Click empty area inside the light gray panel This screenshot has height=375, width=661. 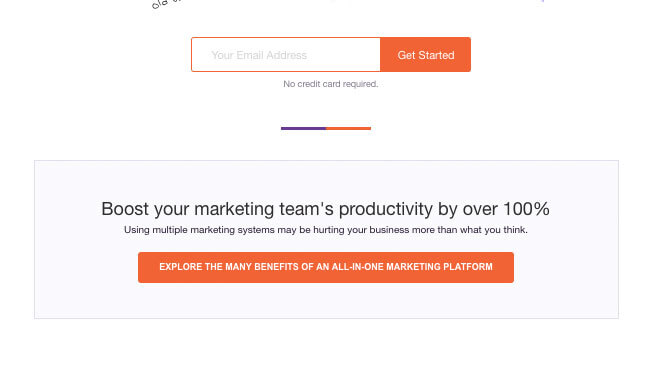(326, 179)
